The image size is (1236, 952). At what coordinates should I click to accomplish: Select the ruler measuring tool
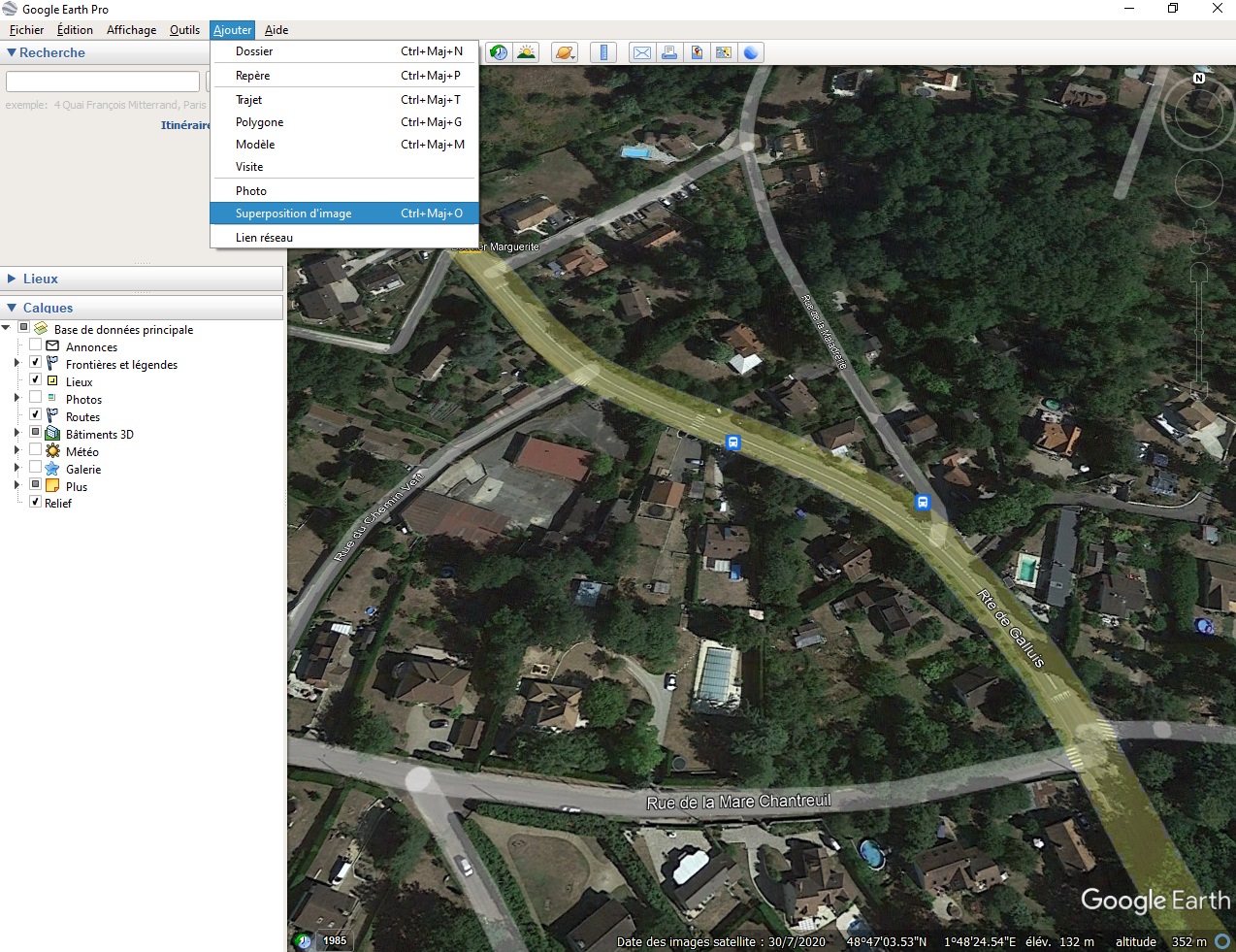603,52
